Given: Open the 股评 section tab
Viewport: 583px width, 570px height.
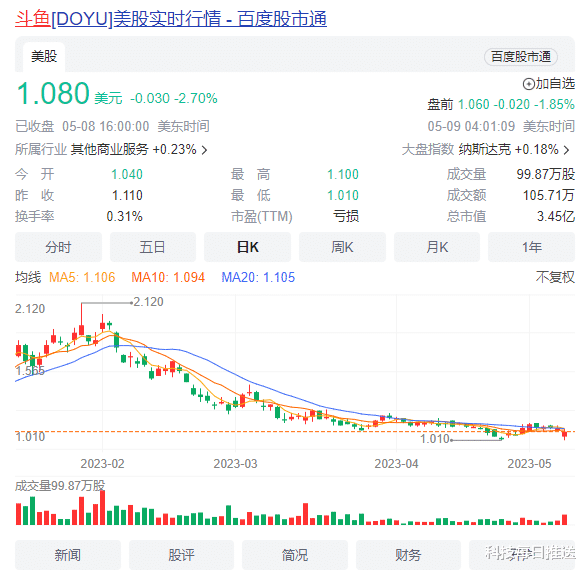Looking at the screenshot, I should coord(181,555).
